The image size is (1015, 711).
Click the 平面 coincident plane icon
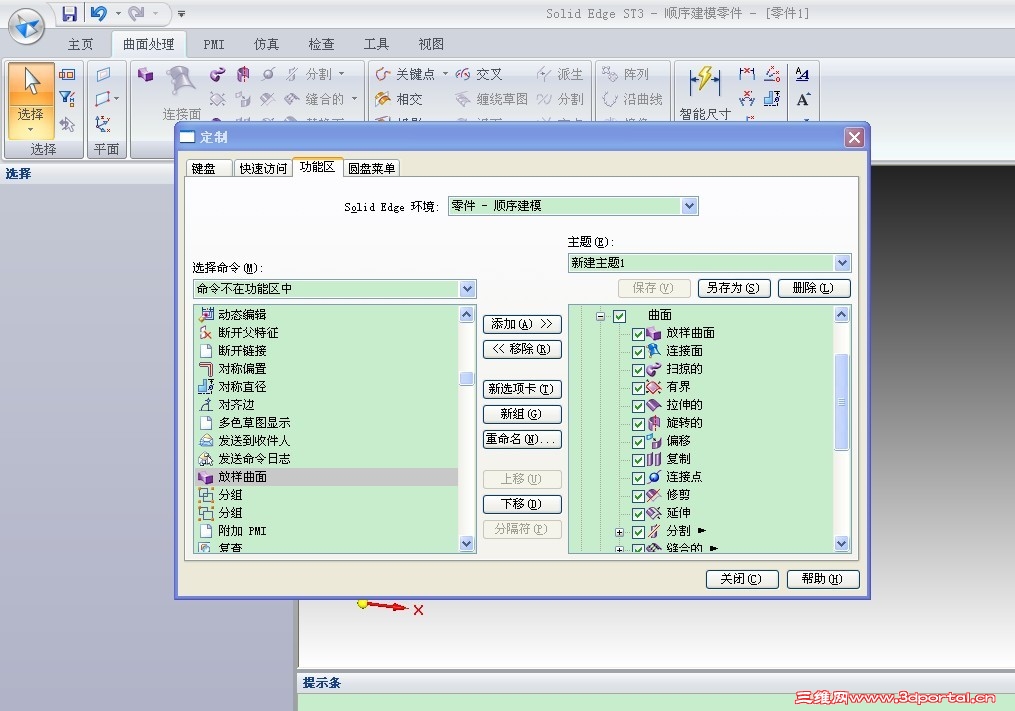(104, 74)
